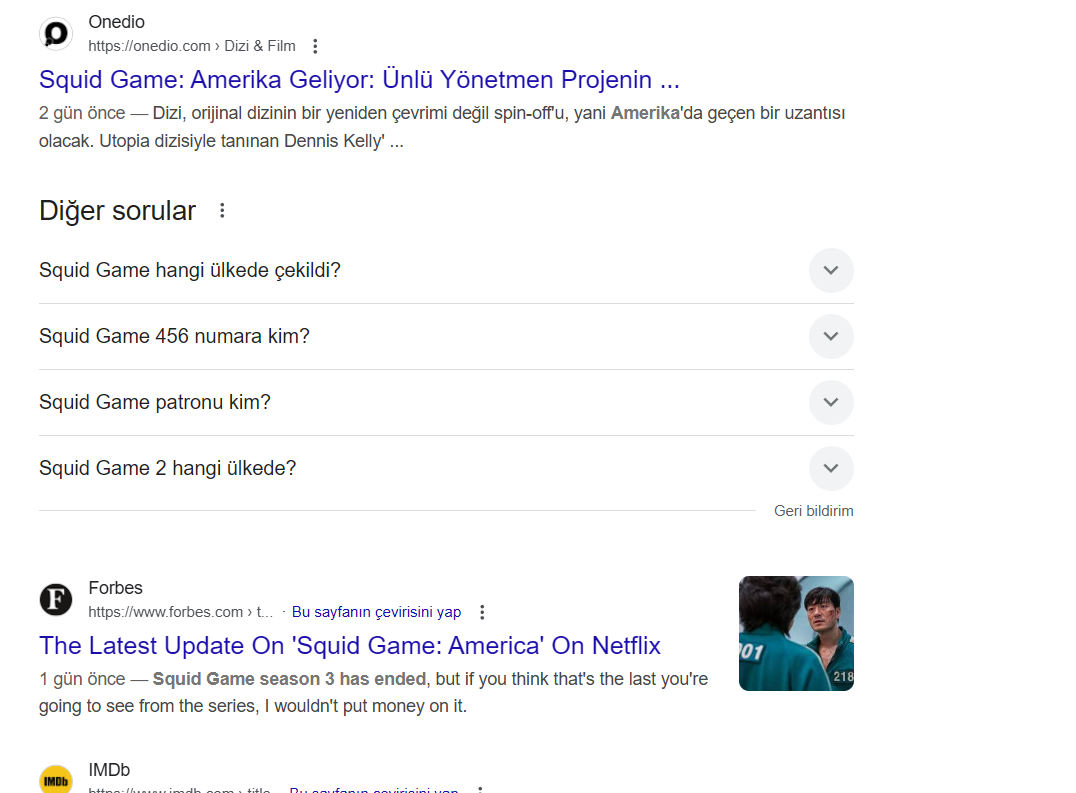Expand 'Squid Game patronu kim?' question
The height and width of the screenshot is (793, 1076).
click(x=831, y=402)
